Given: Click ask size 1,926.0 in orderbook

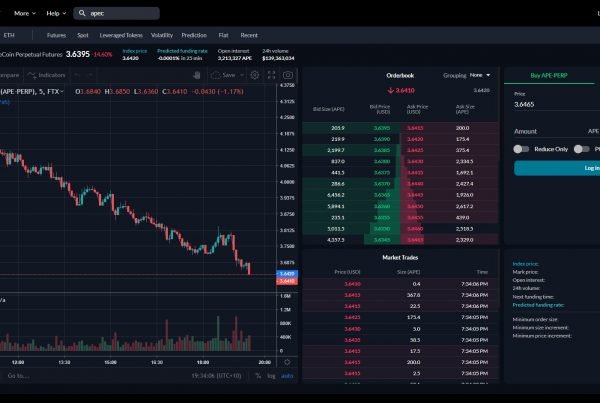Looking at the screenshot, I should pos(465,195).
